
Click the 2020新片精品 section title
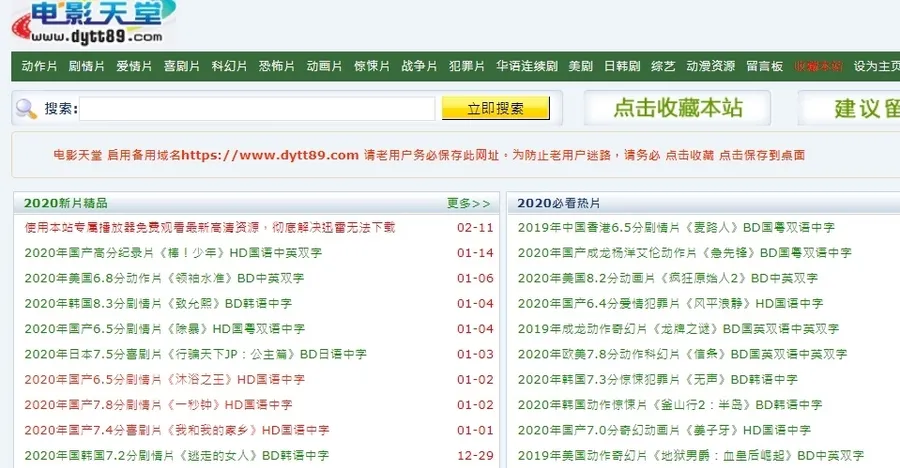click(x=65, y=203)
